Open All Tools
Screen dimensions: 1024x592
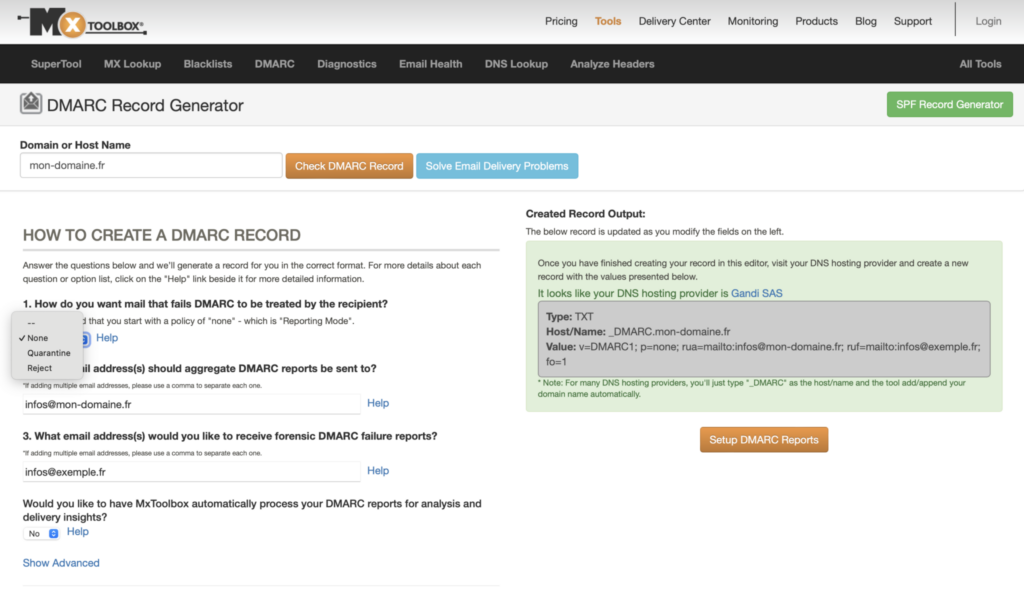click(980, 64)
